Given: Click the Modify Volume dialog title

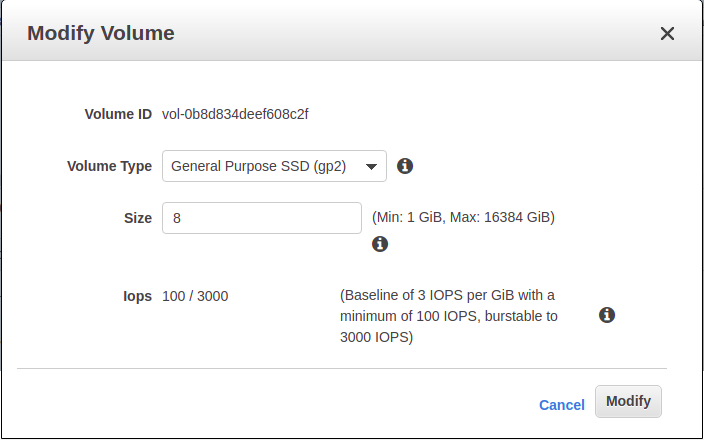Looking at the screenshot, I should pyautogui.click(x=101, y=33).
